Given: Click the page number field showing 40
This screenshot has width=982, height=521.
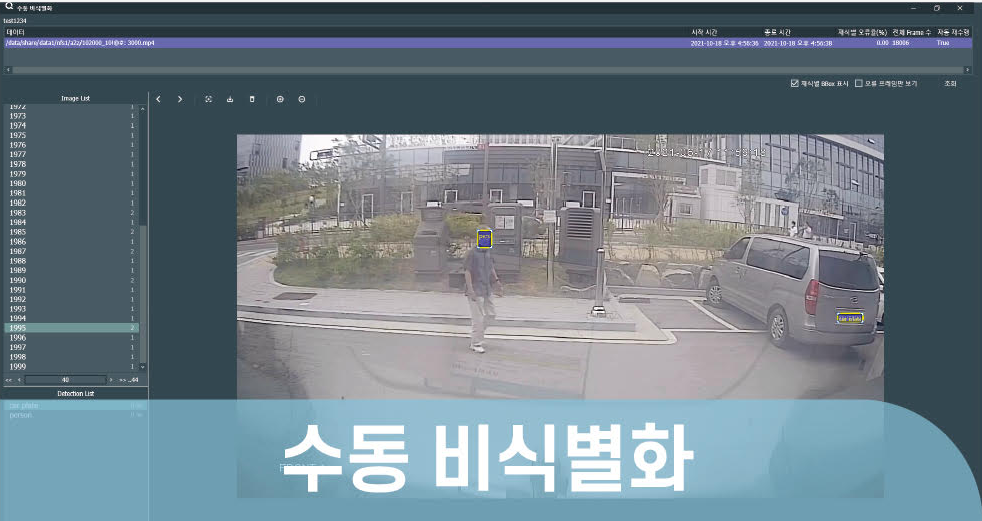Looking at the screenshot, I should pyautogui.click(x=66, y=380).
